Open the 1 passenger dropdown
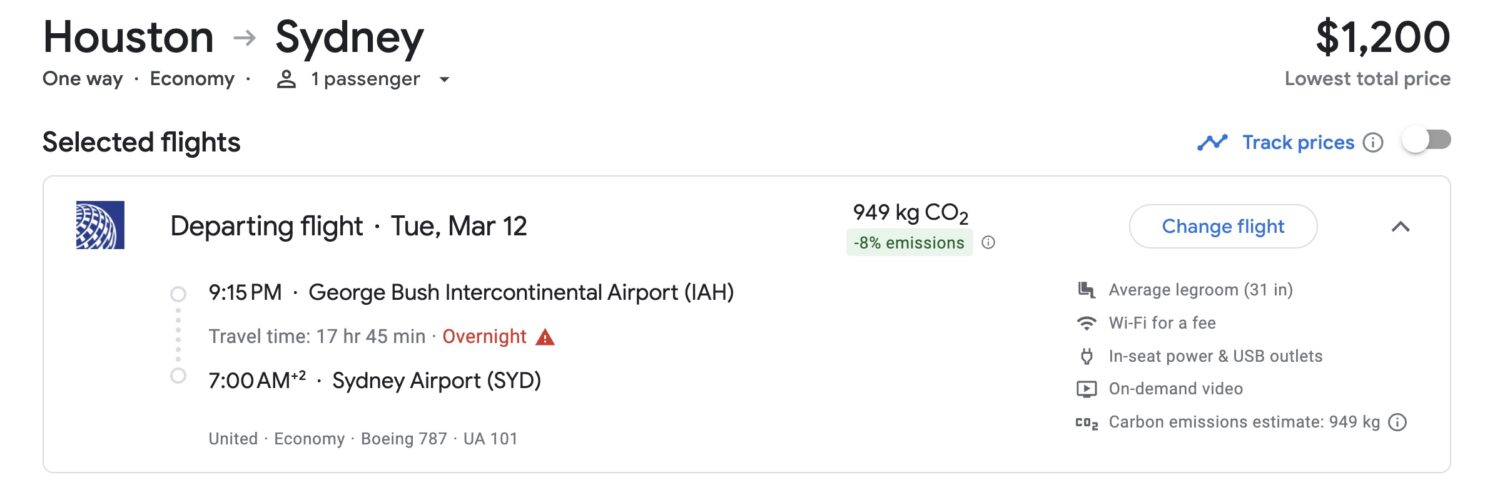1500x502 pixels. (444, 80)
